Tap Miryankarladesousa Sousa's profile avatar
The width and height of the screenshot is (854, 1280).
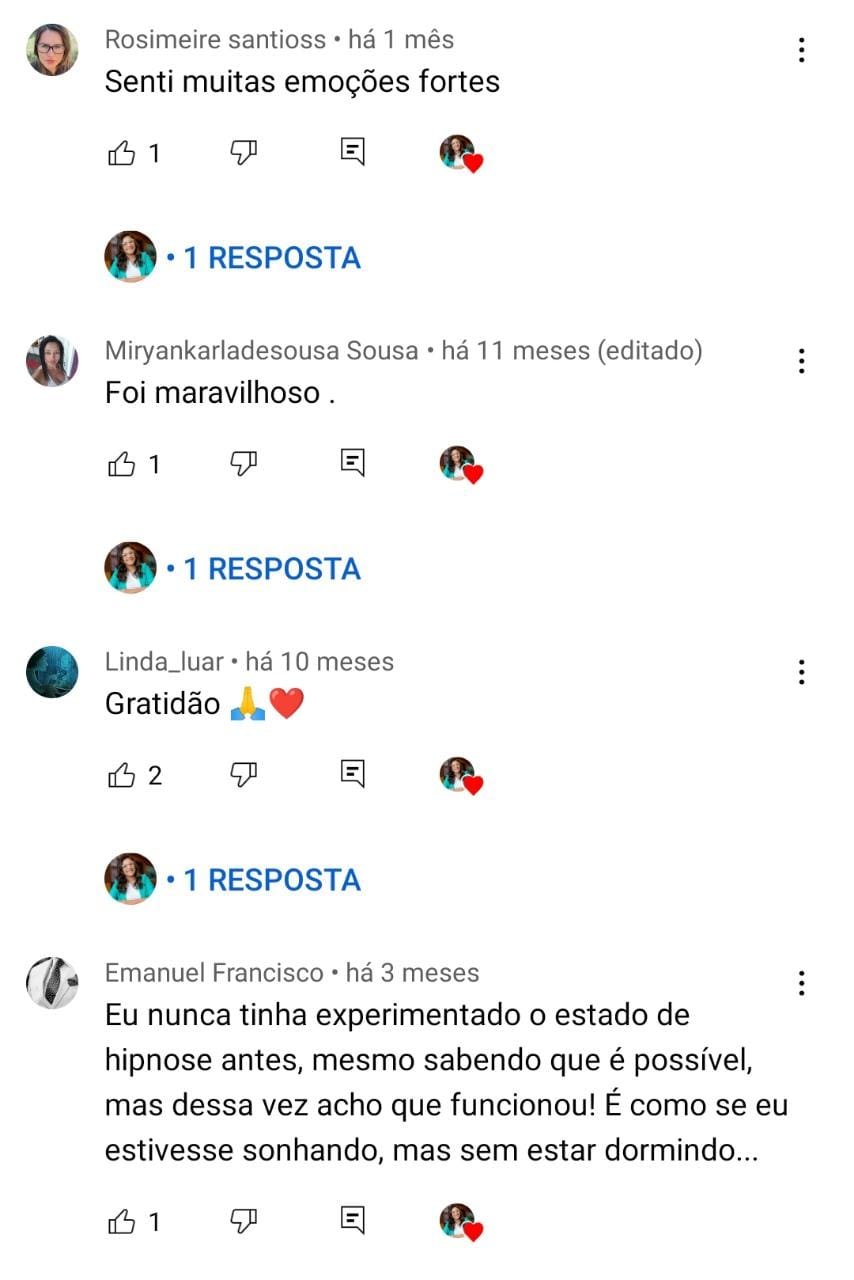[52, 361]
